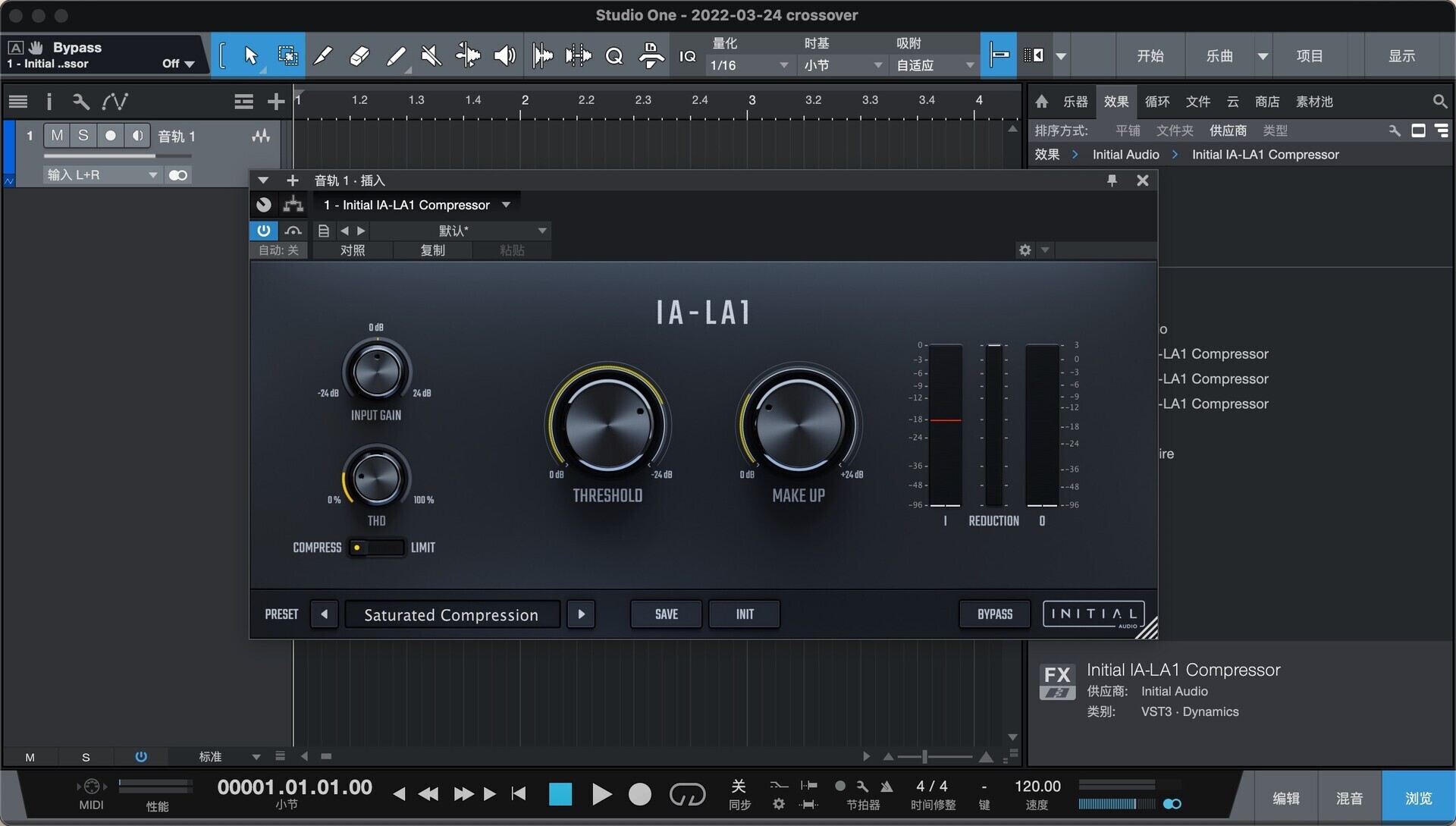Mute track 音轨 1 with M button
The image size is (1456, 826).
[x=57, y=136]
